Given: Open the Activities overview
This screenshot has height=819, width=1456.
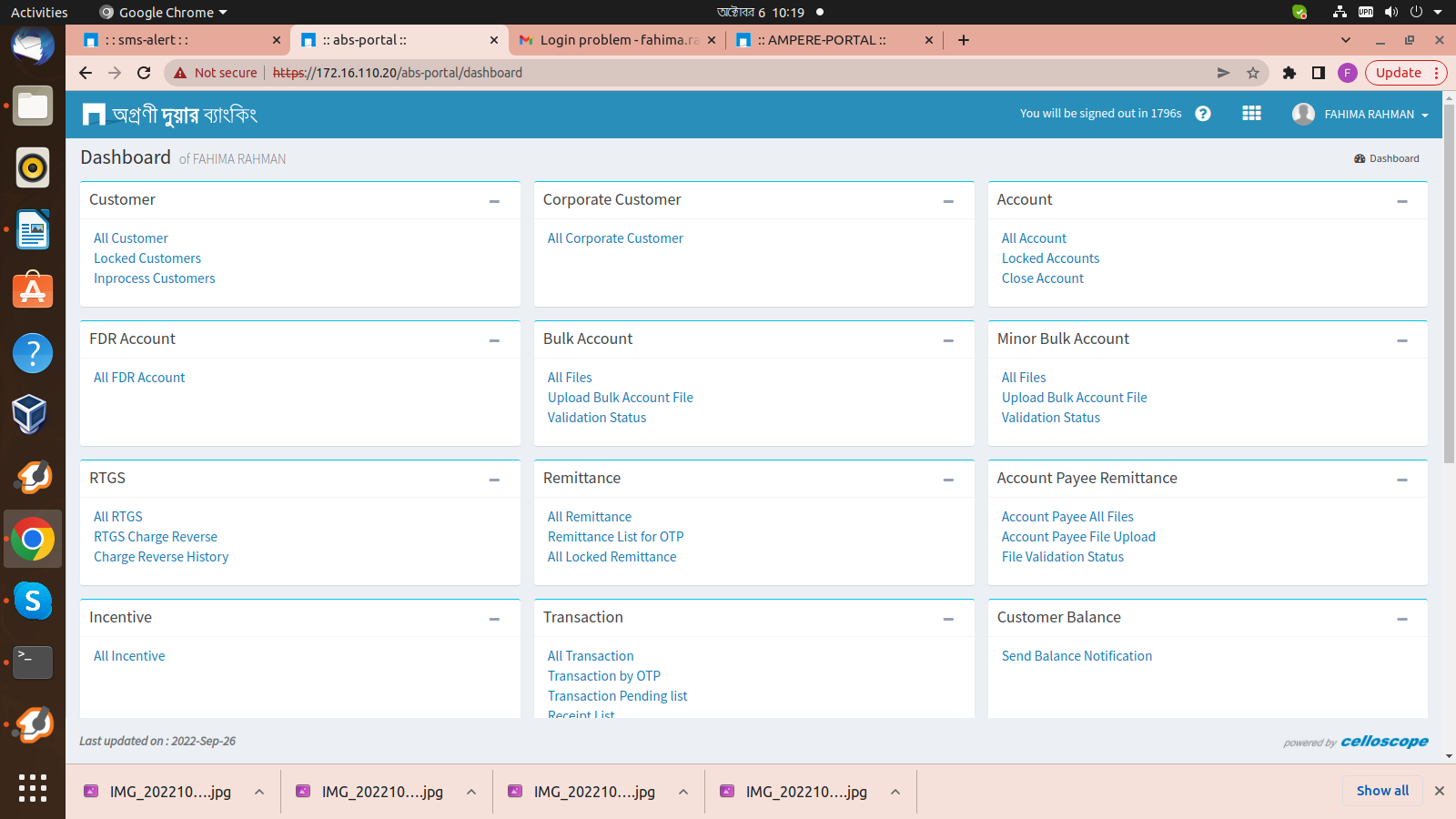Looking at the screenshot, I should [39, 12].
